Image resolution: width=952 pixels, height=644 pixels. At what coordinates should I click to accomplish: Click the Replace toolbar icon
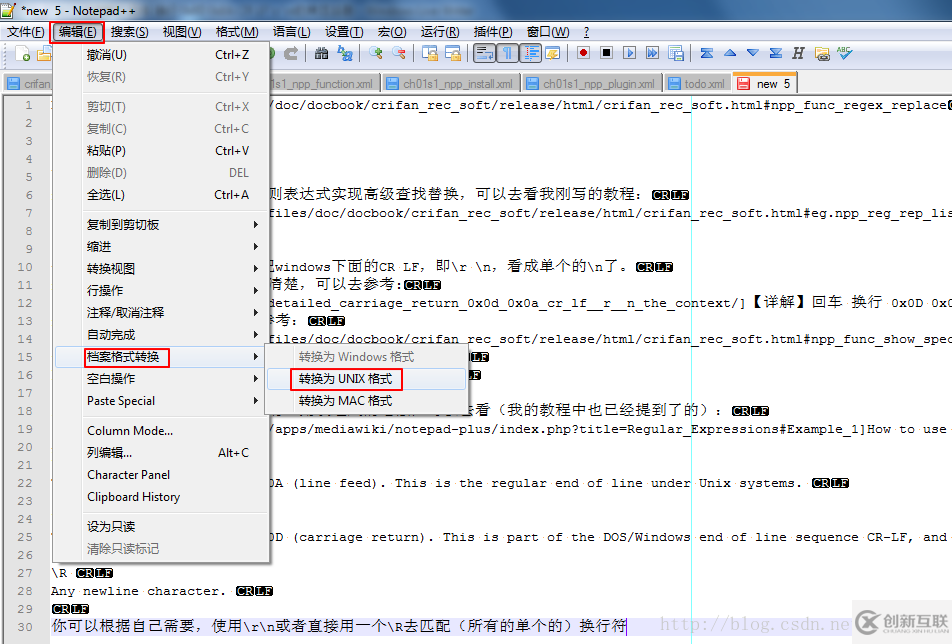coord(345,53)
